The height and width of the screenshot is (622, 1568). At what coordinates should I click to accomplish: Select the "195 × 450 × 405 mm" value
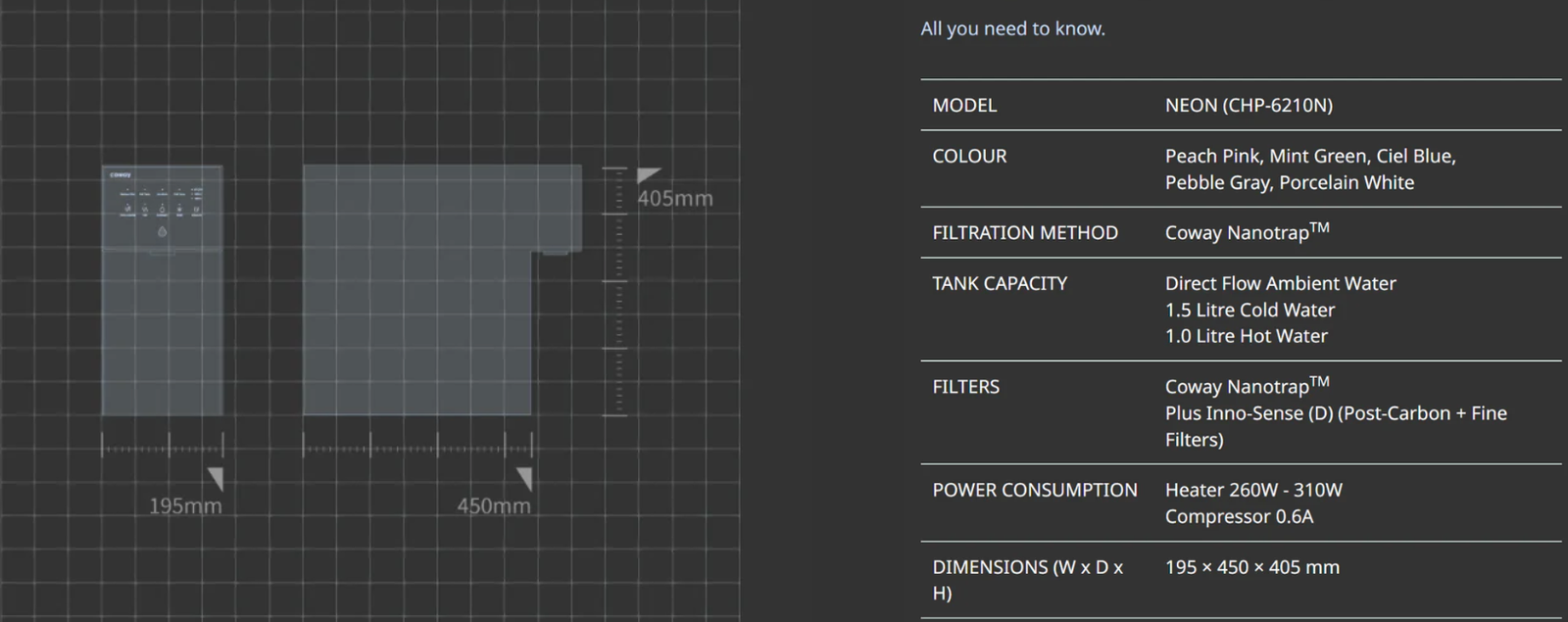click(1252, 567)
